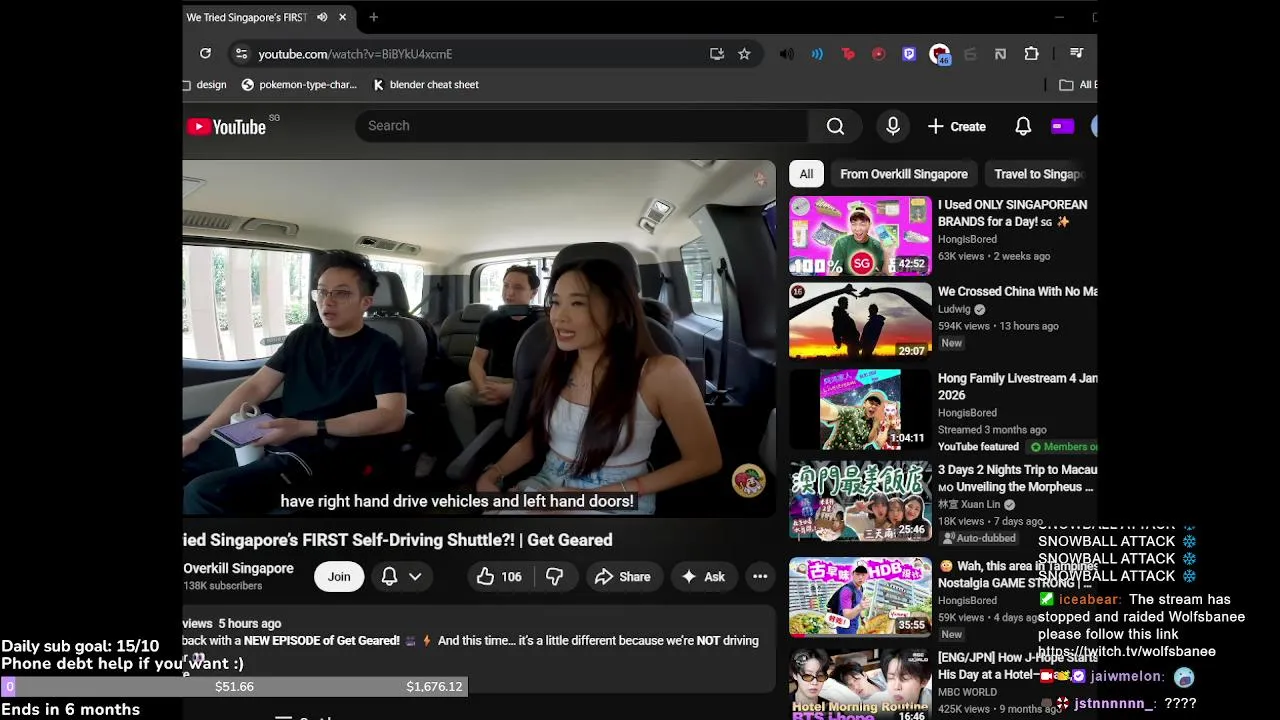
Task: Open the Overkill Singapore channel
Action: point(238,568)
